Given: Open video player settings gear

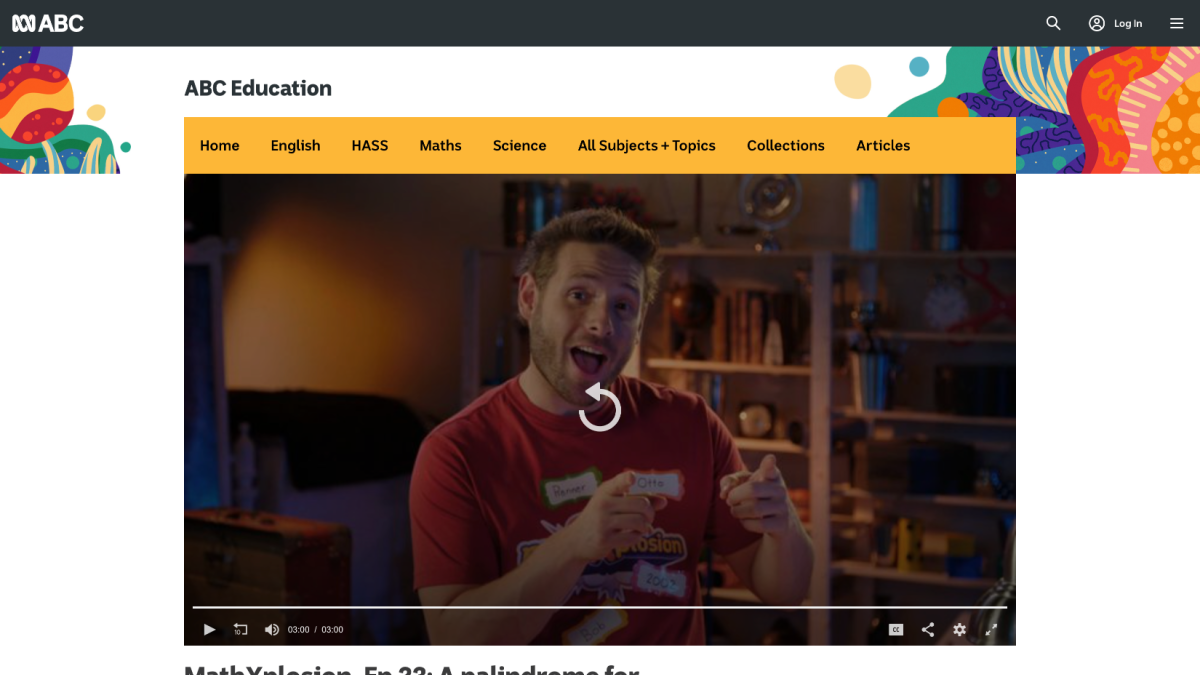Looking at the screenshot, I should (960, 629).
